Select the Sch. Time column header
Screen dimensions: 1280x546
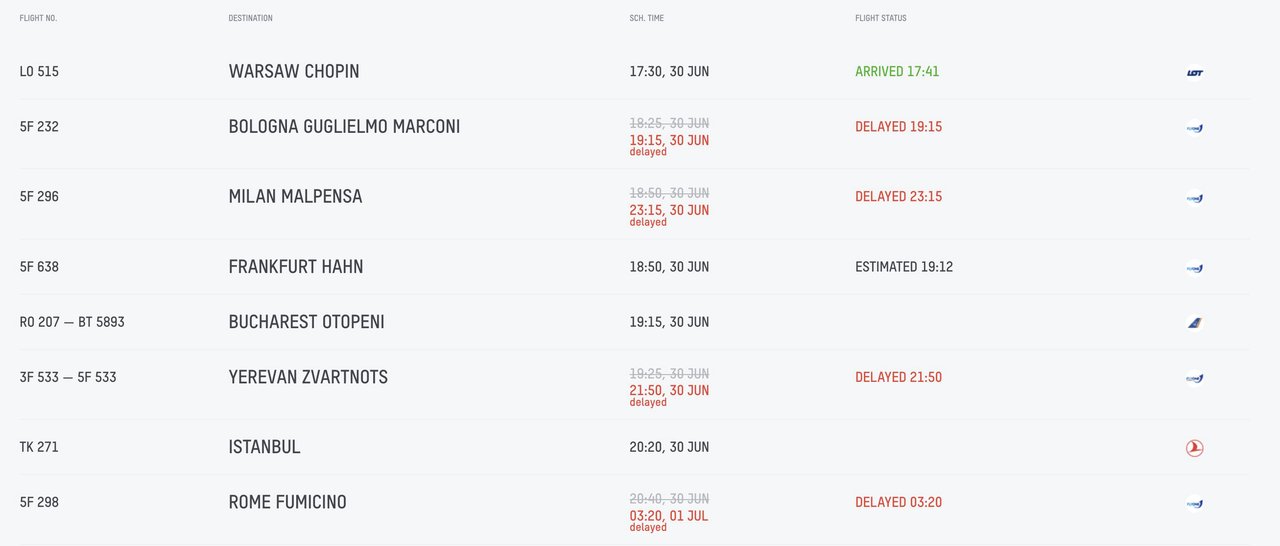[x=646, y=18]
